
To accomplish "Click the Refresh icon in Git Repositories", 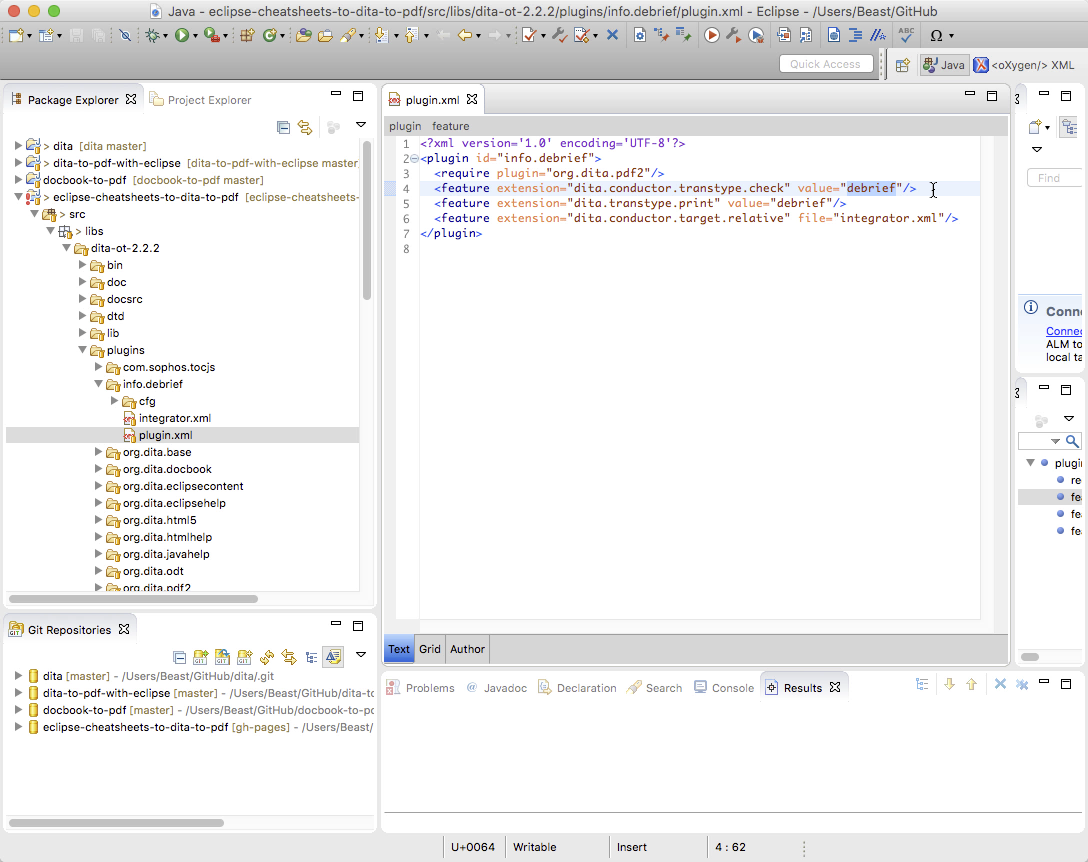I will point(266,657).
